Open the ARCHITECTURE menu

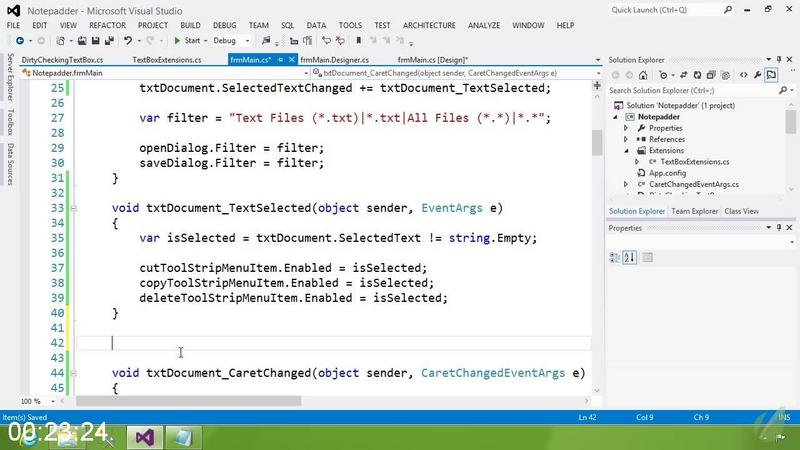[x=429, y=25]
